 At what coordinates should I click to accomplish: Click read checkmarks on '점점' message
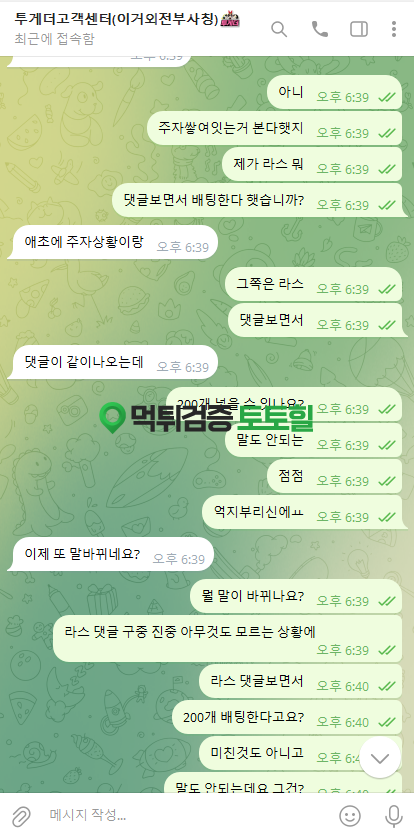click(387, 481)
